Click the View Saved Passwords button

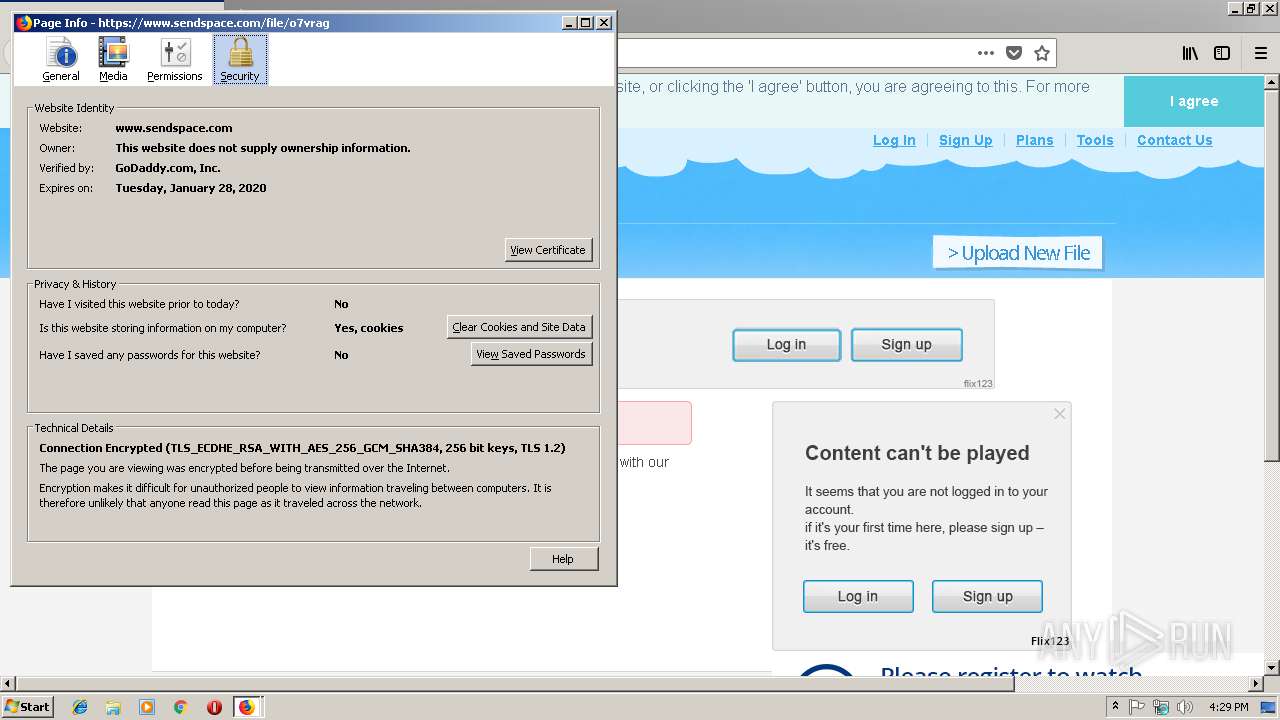click(x=531, y=354)
